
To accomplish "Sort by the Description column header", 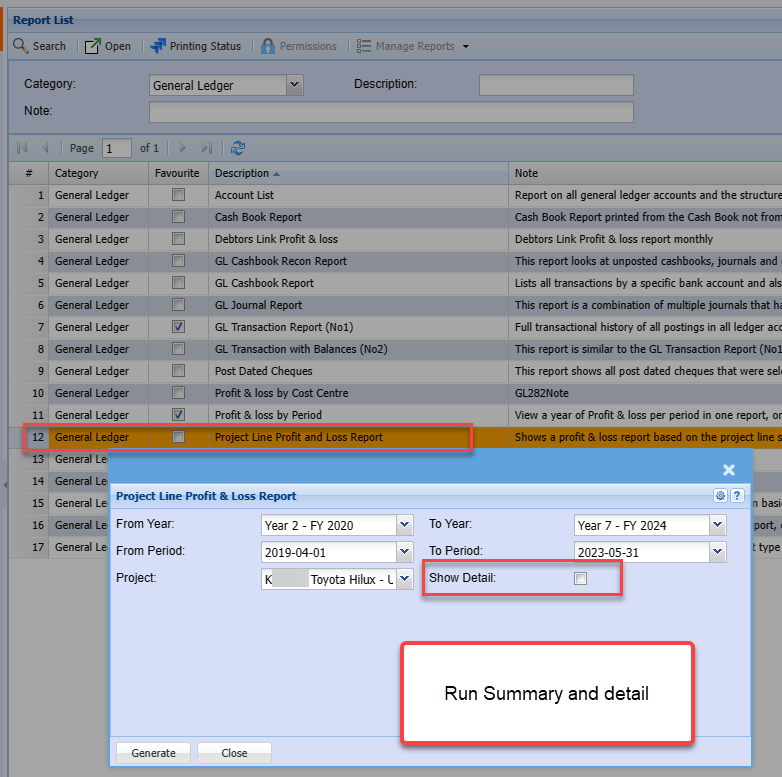I will point(241,174).
